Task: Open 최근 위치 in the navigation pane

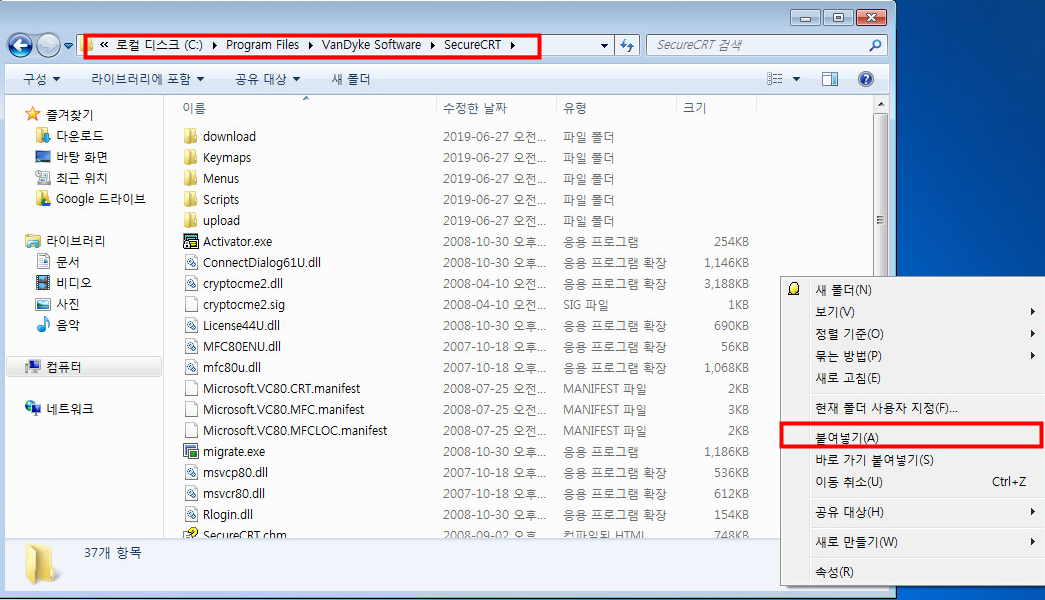Action: pos(81,178)
